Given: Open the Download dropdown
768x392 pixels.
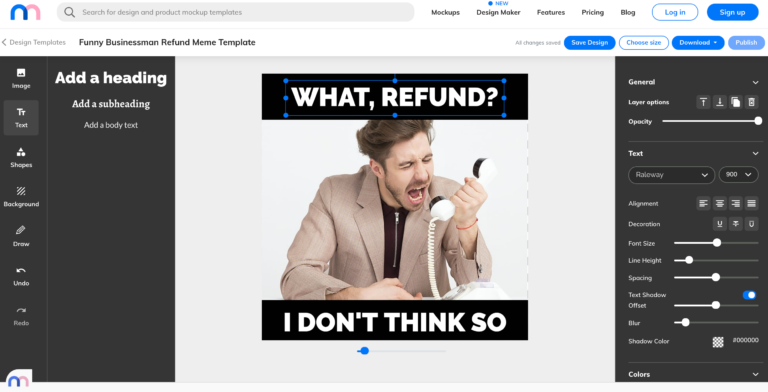Looking at the screenshot, I should click(x=698, y=43).
